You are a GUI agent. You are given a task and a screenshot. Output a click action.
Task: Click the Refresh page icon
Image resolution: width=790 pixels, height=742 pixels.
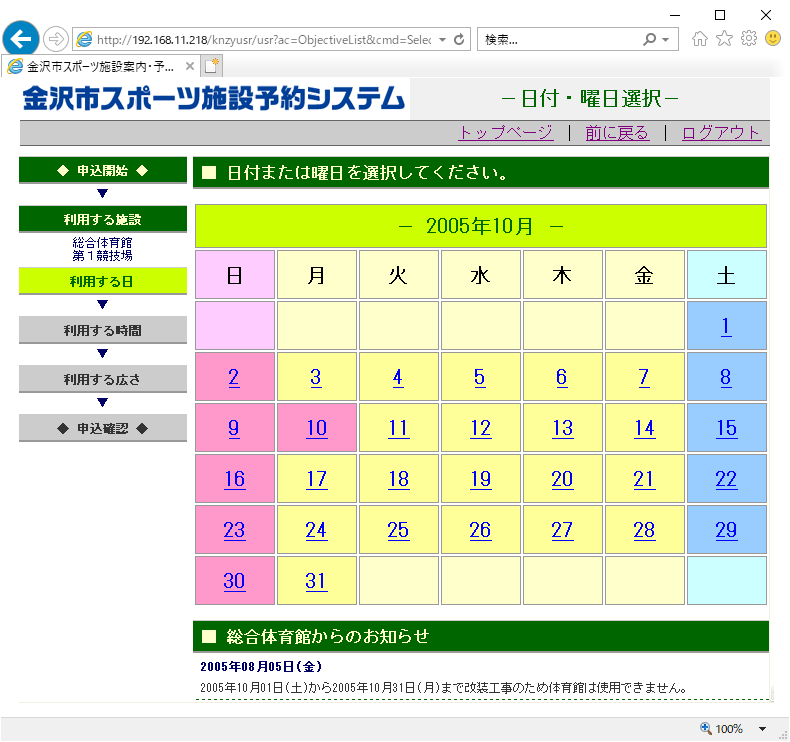click(459, 39)
